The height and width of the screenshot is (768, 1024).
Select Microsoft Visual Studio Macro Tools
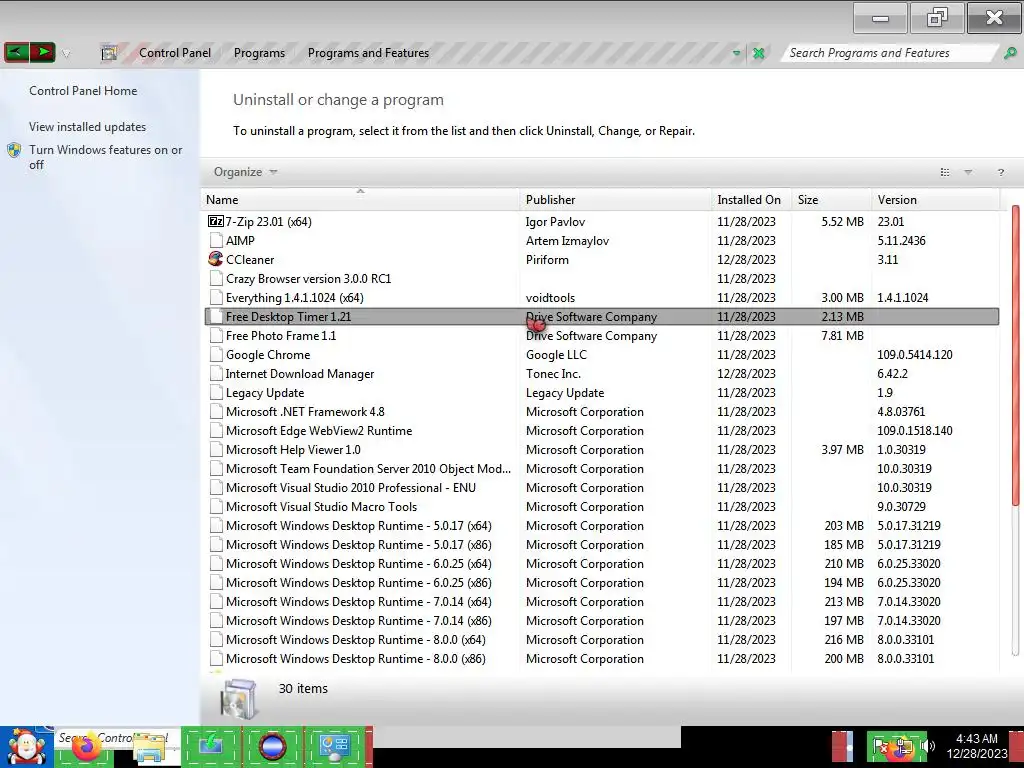coord(321,507)
